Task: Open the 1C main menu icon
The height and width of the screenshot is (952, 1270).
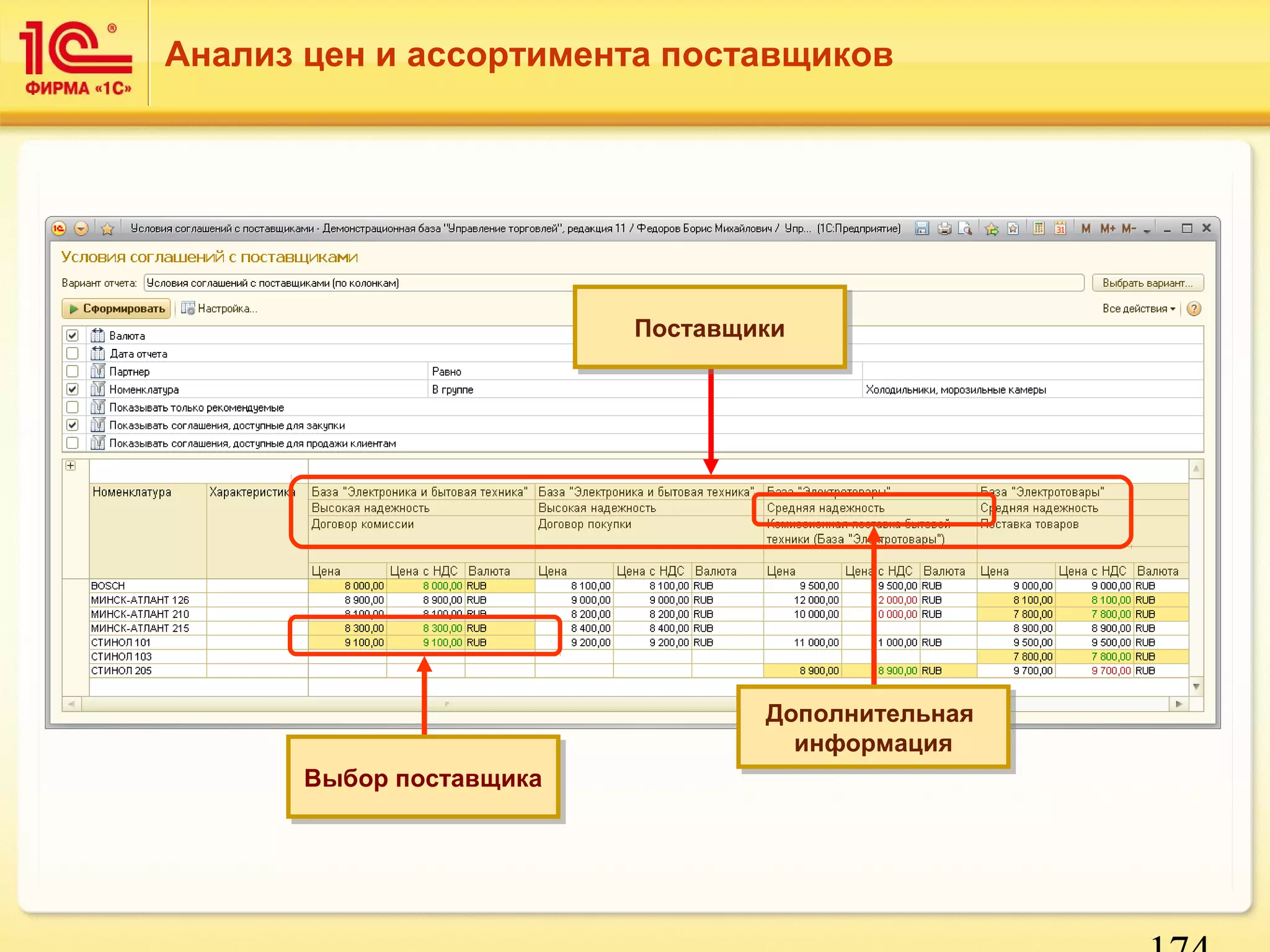Action: click(59, 229)
